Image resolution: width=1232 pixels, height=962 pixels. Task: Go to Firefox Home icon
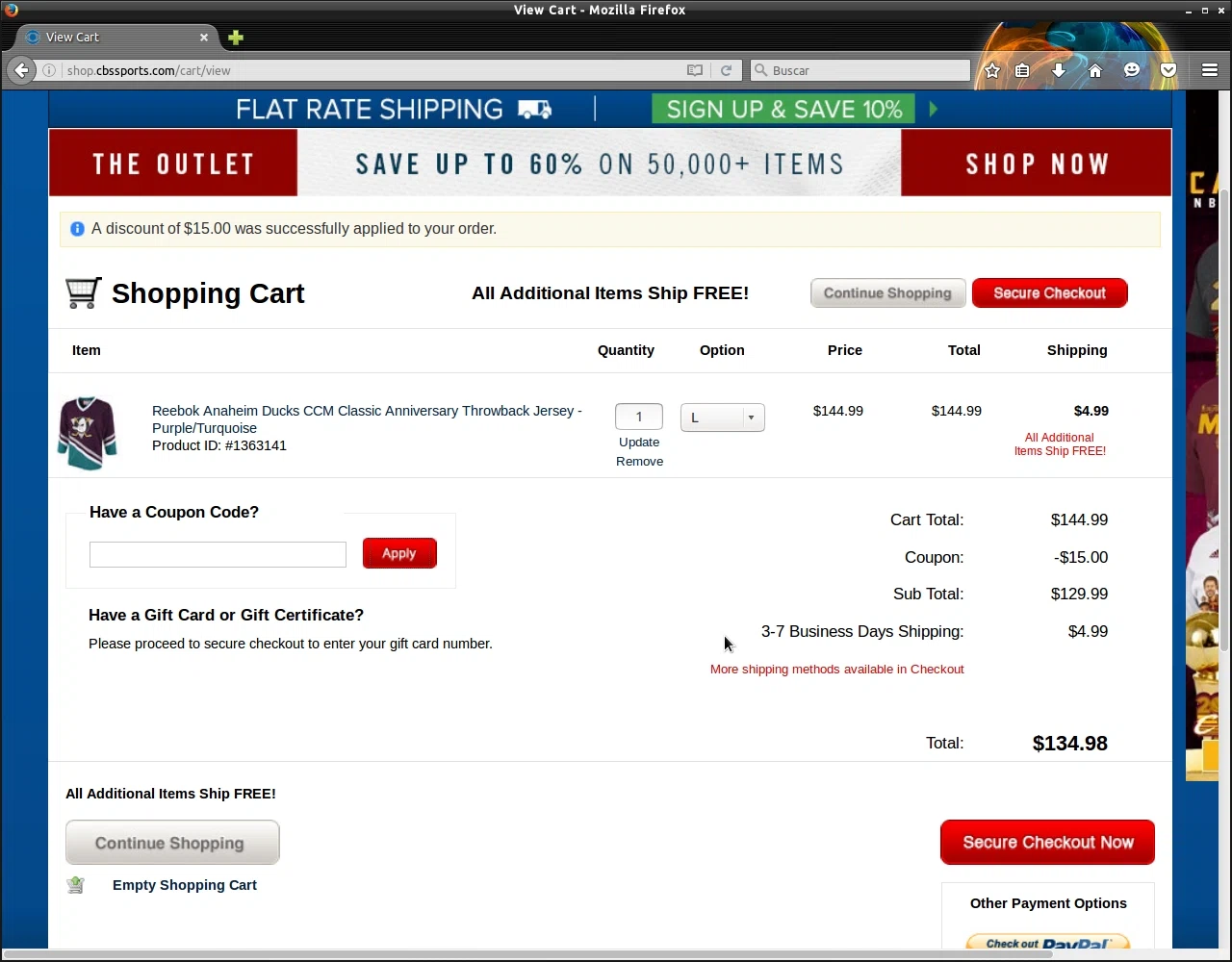[1095, 70]
